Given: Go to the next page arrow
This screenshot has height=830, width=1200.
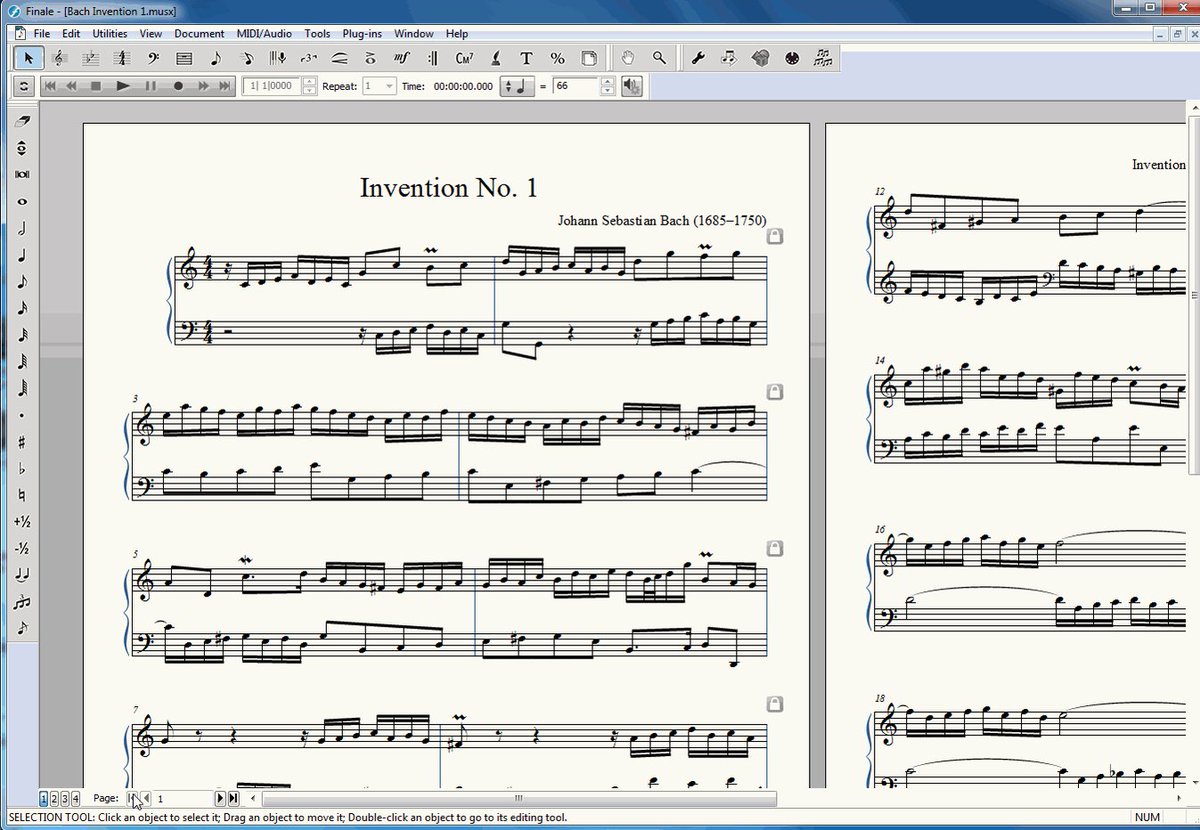Looking at the screenshot, I should [221, 798].
